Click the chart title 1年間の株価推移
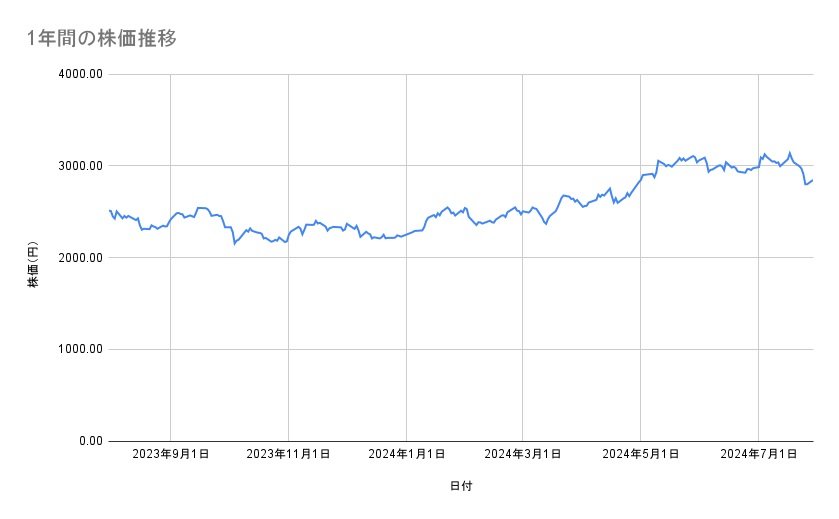Screen dimensions: 839x519 click(x=104, y=39)
